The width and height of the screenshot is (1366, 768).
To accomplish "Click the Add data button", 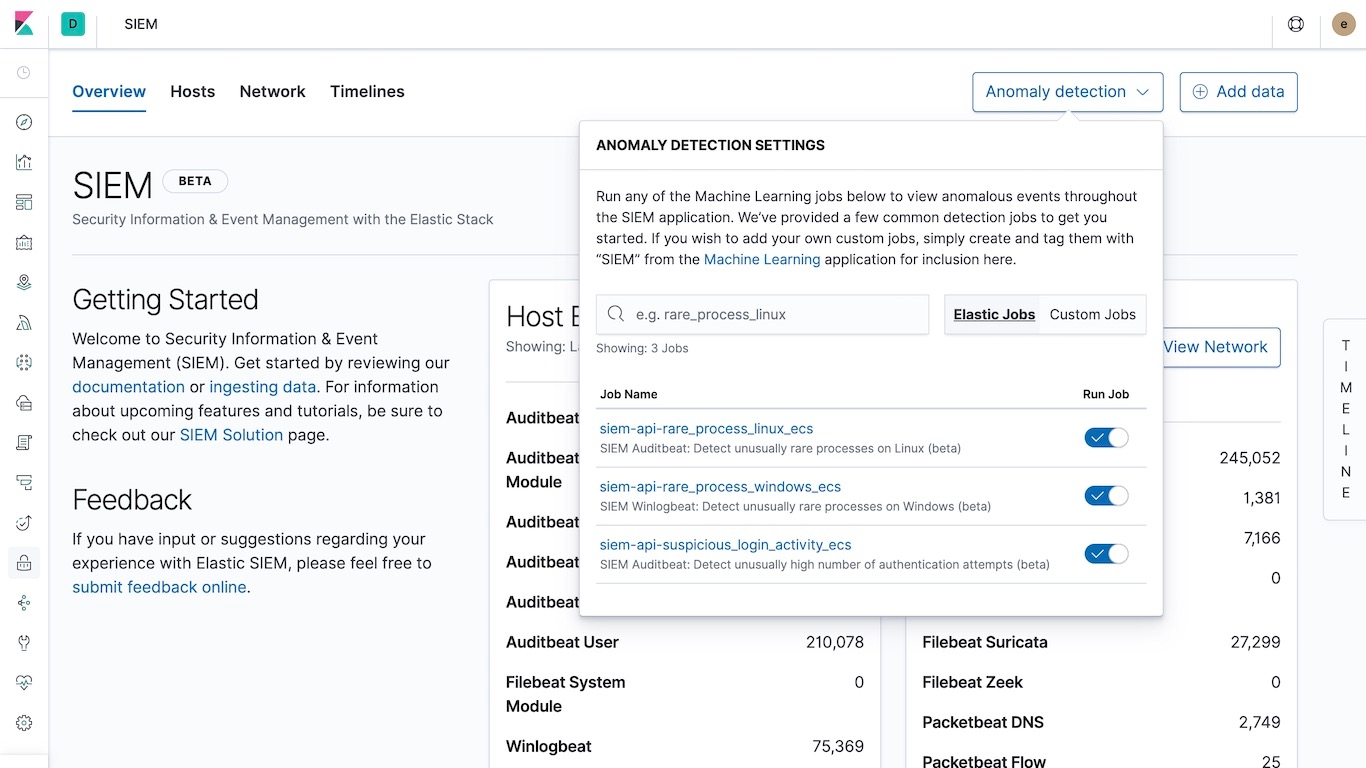I will coord(1238,92).
